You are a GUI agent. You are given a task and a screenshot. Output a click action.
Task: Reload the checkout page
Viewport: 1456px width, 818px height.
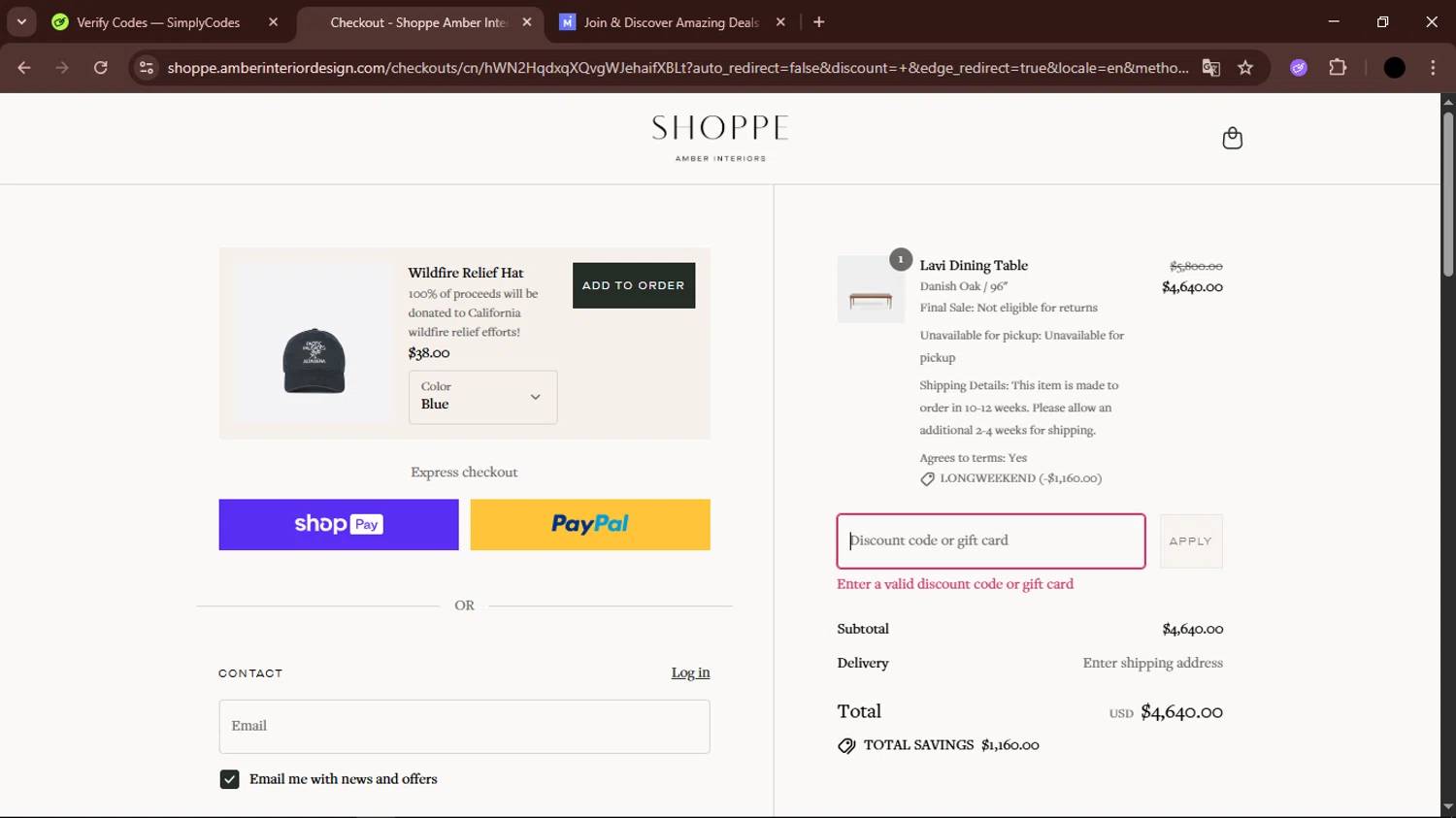point(100,68)
